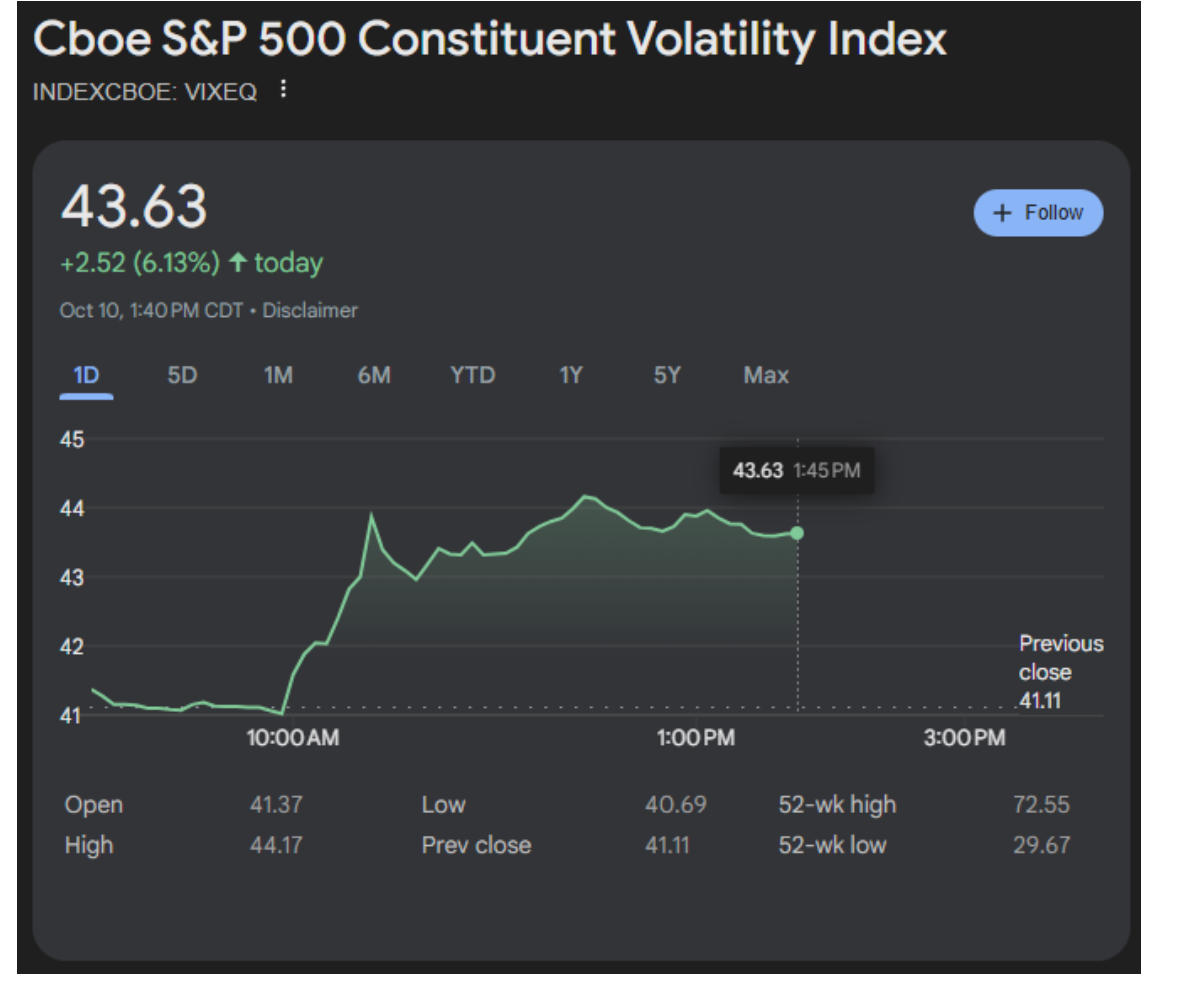Click the large 43.63 price value

pyautogui.click(x=134, y=207)
